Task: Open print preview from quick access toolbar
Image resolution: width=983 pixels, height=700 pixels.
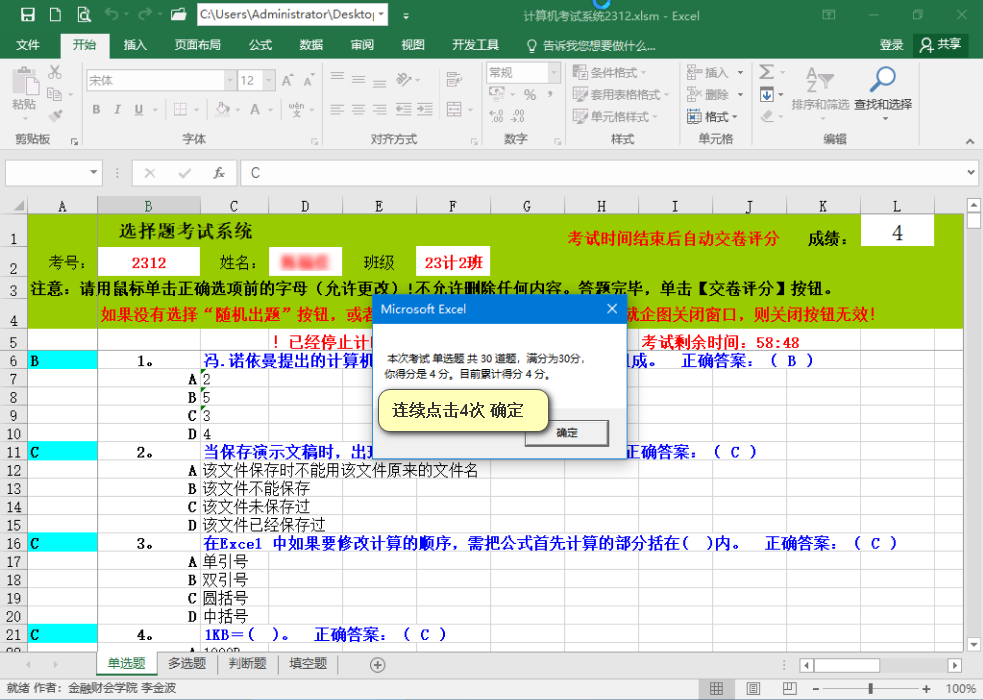Action: coord(83,14)
